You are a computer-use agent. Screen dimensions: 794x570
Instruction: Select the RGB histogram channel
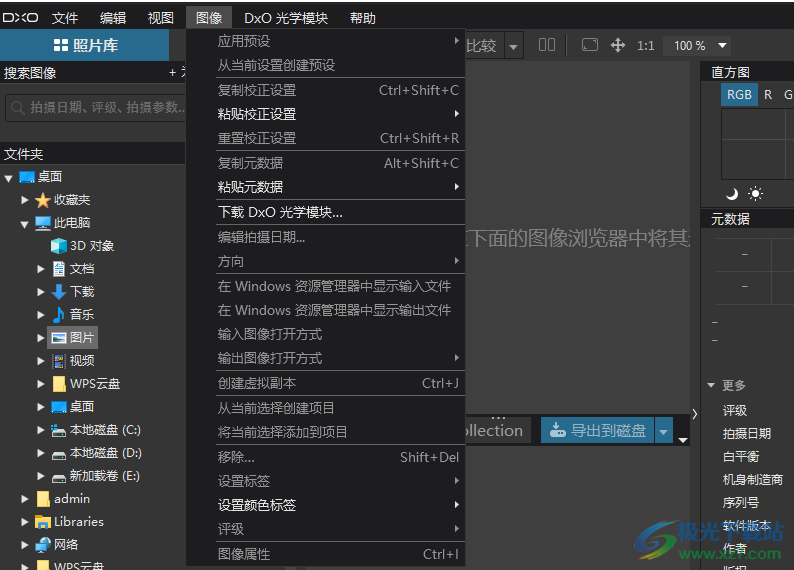(x=739, y=95)
